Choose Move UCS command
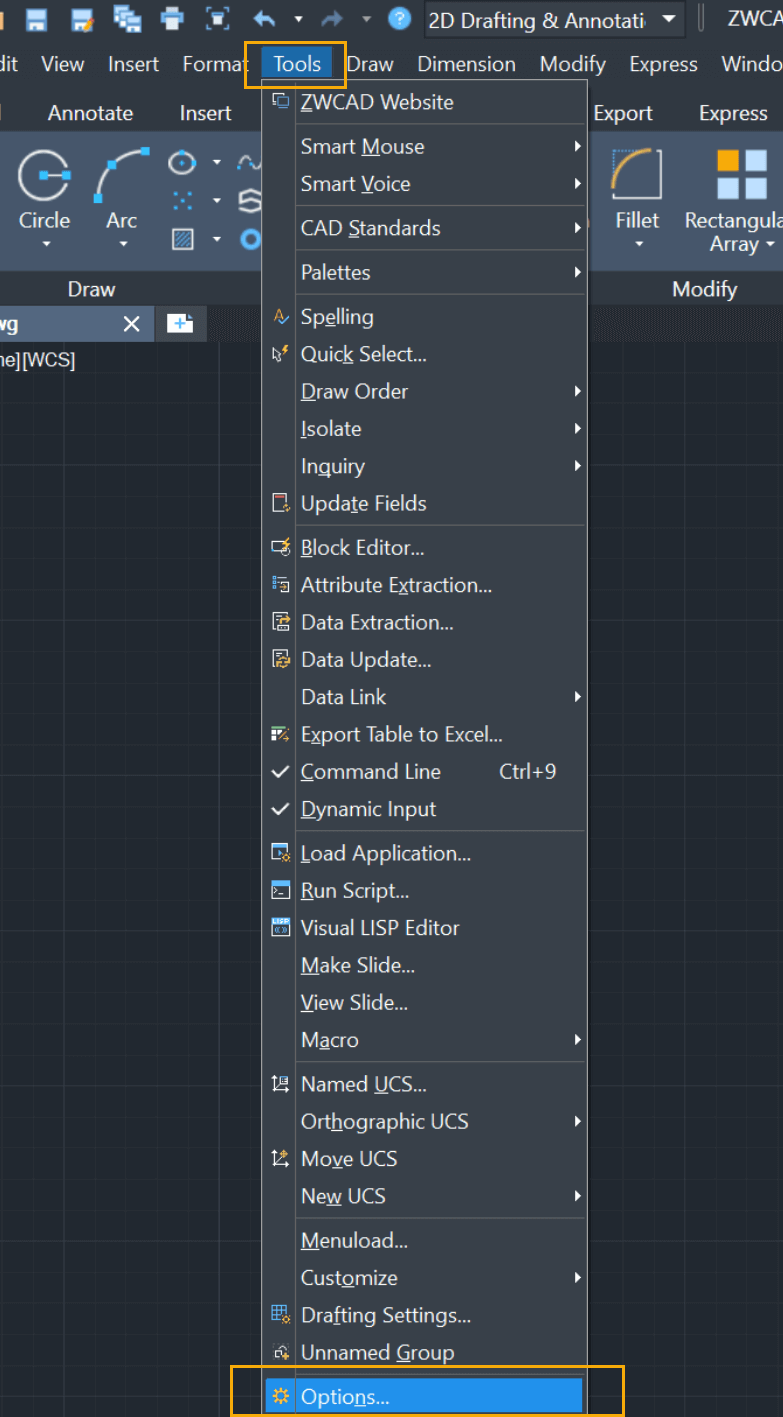This screenshot has height=1417, width=783. pyautogui.click(x=424, y=1159)
